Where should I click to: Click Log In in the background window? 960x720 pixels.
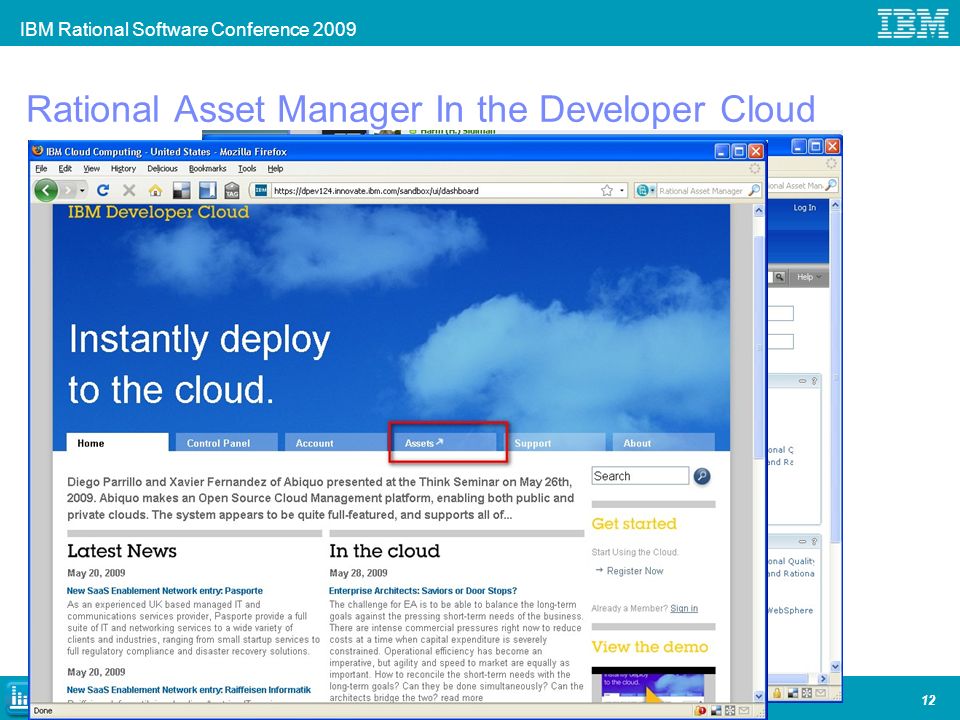(804, 208)
